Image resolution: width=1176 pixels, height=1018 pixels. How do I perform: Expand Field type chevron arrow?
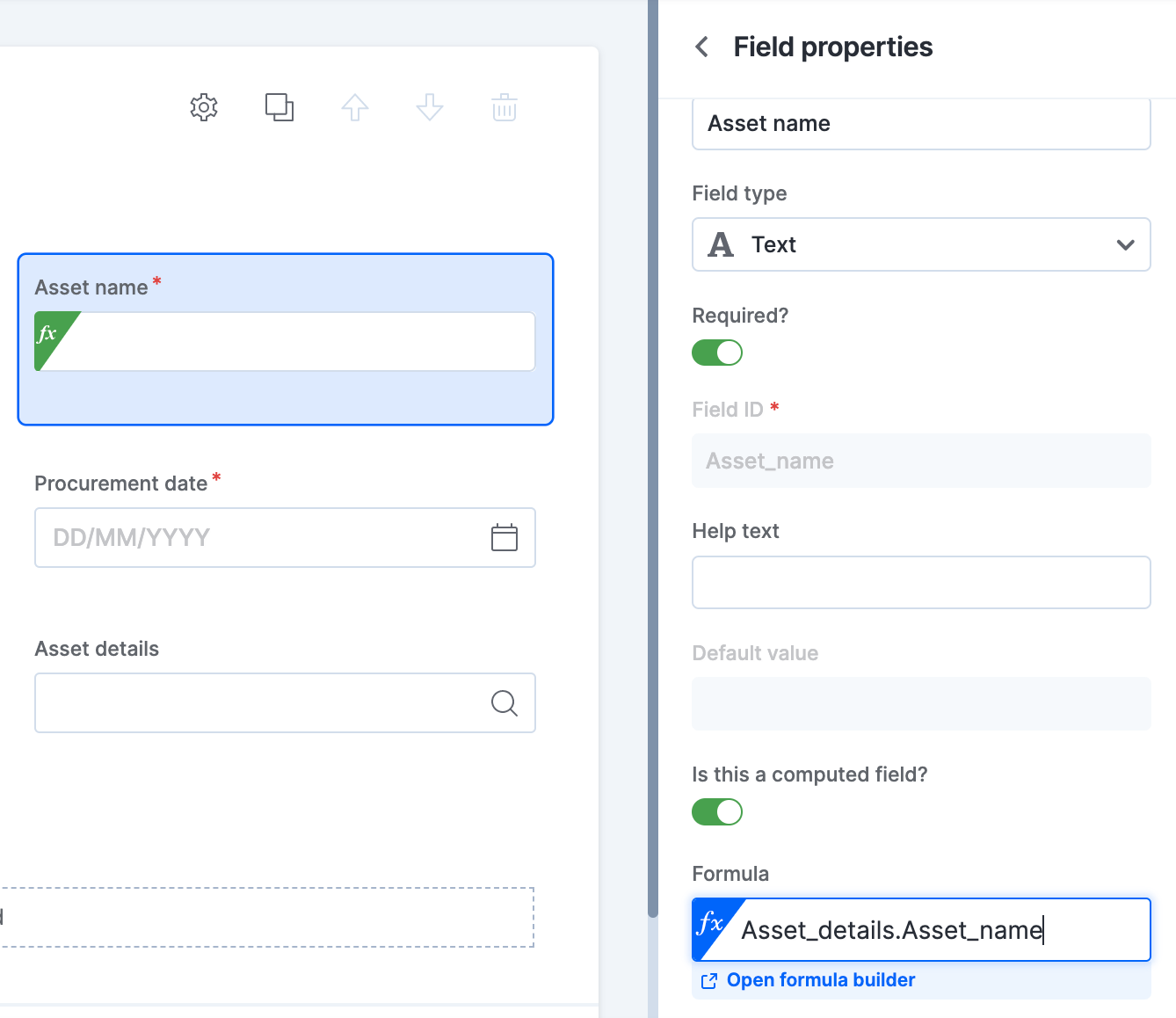click(1125, 244)
